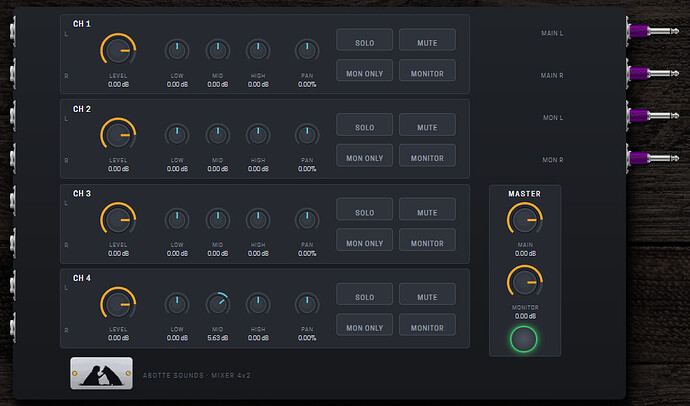Click the MAIN R output jack plug
690x406 pixels.
point(653,73)
